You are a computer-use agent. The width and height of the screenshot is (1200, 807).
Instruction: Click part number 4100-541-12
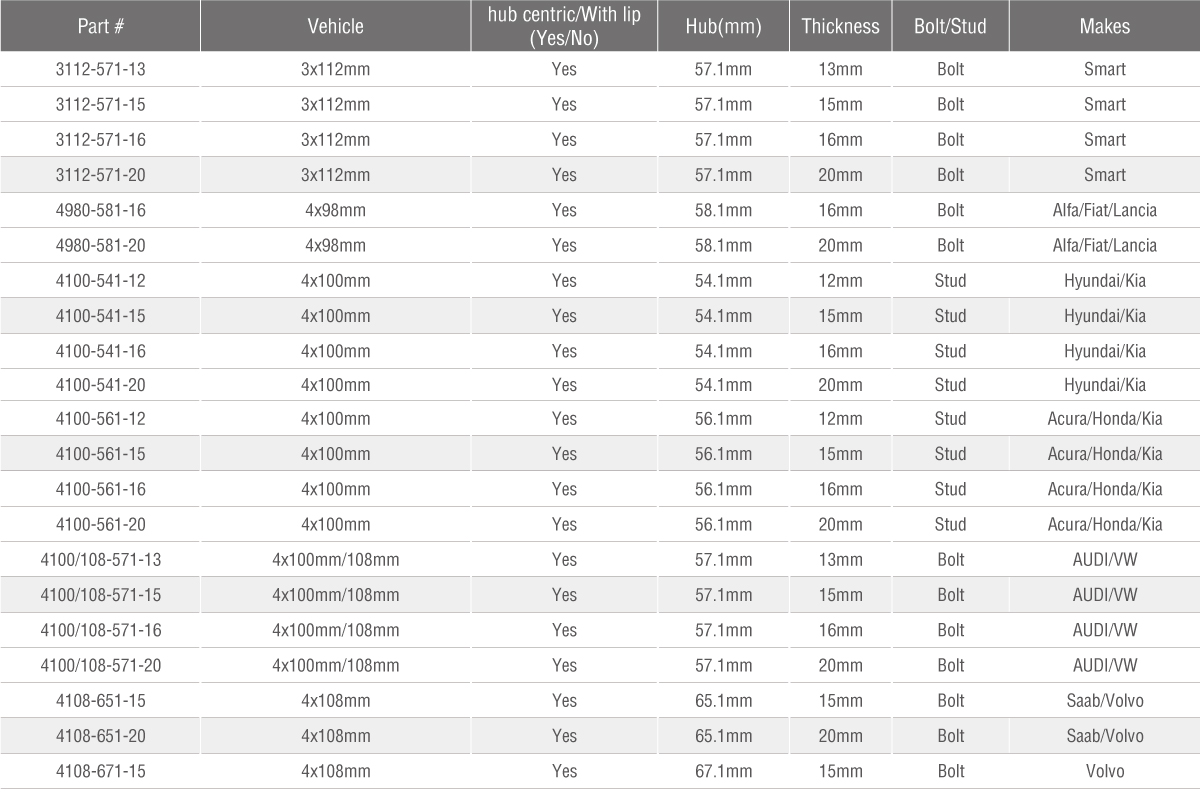100,281
